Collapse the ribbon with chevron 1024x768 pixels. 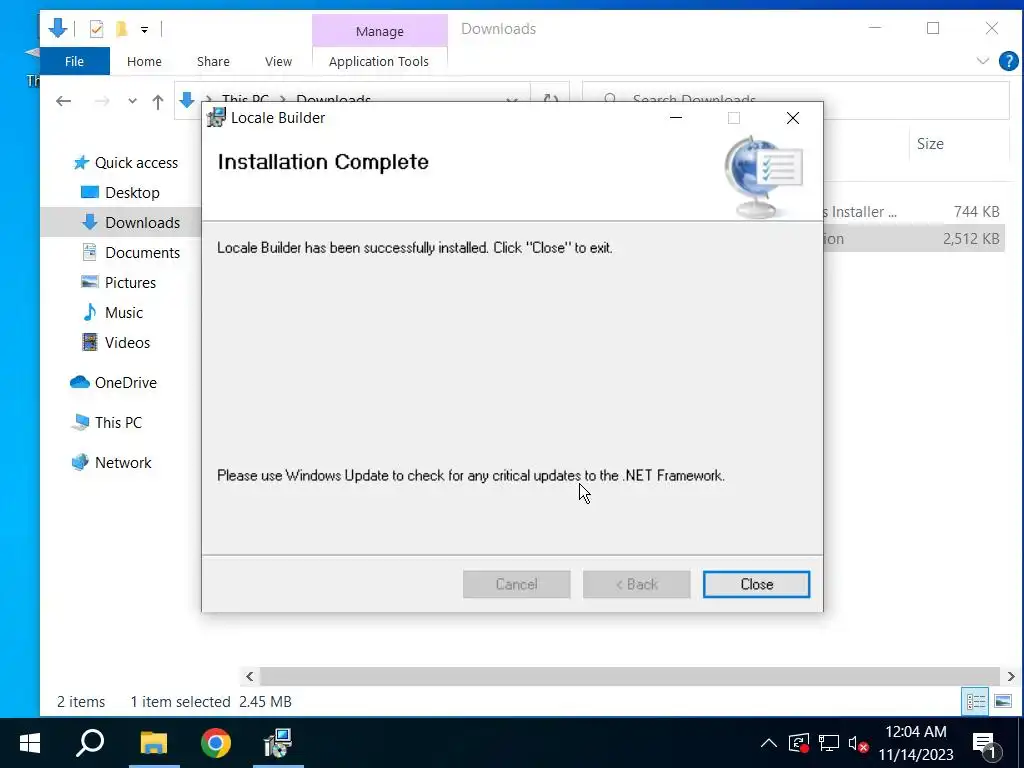[982, 61]
